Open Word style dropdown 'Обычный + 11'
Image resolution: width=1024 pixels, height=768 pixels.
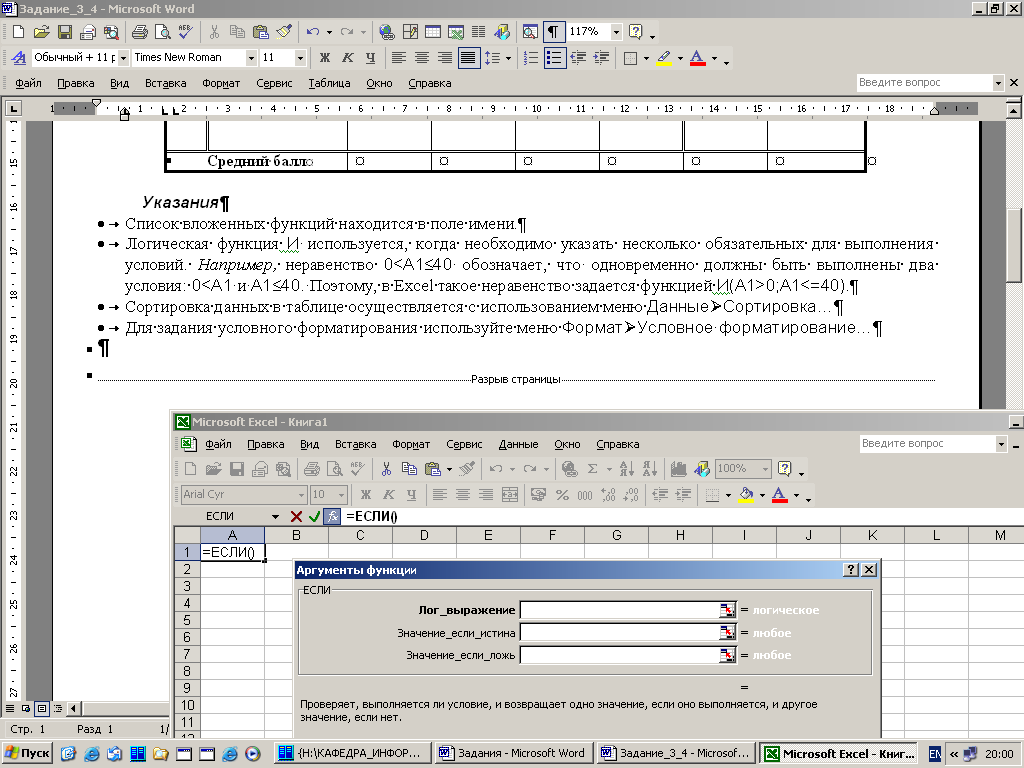click(123, 57)
